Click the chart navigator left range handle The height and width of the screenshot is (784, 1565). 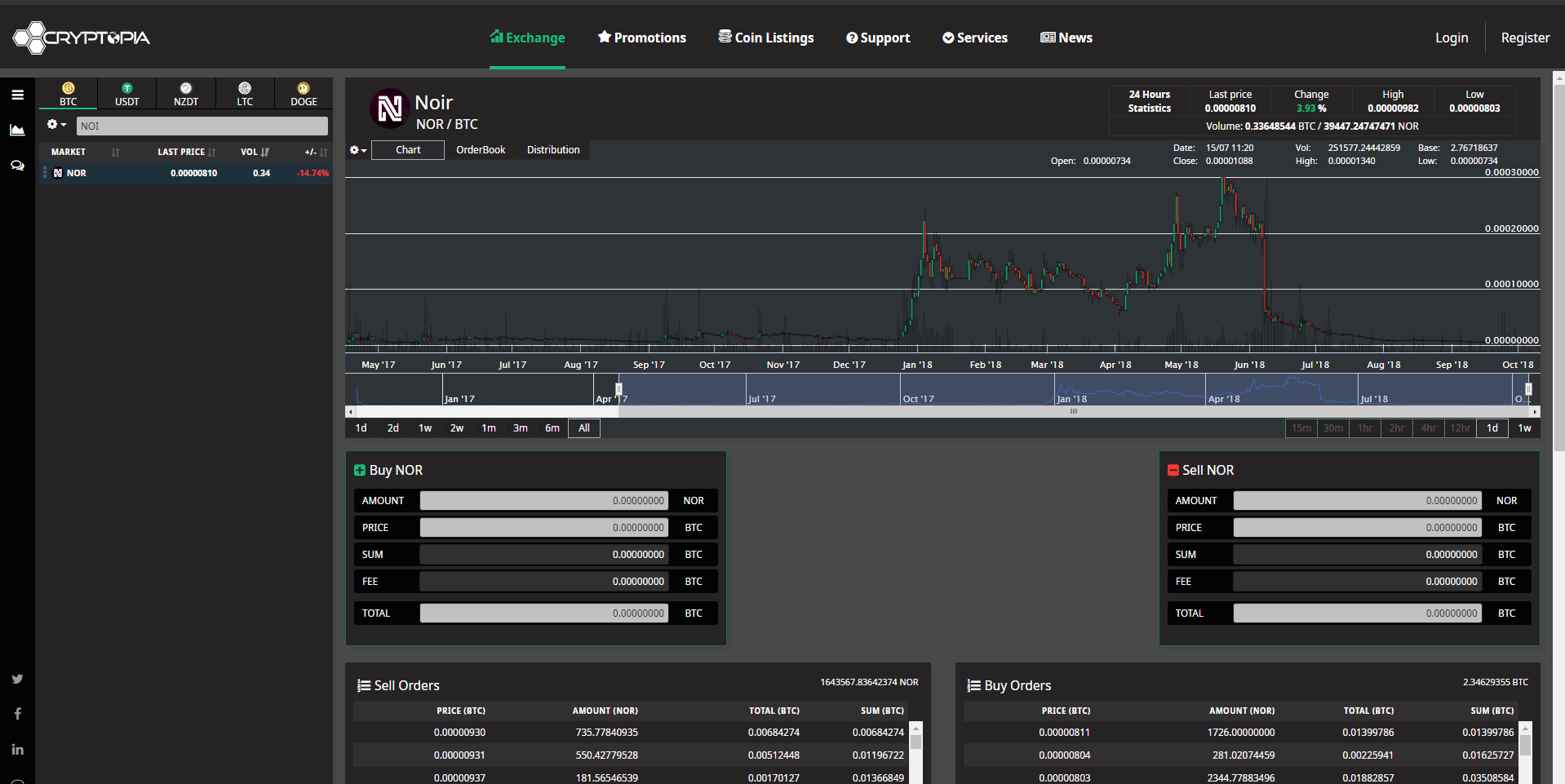pyautogui.click(x=618, y=389)
